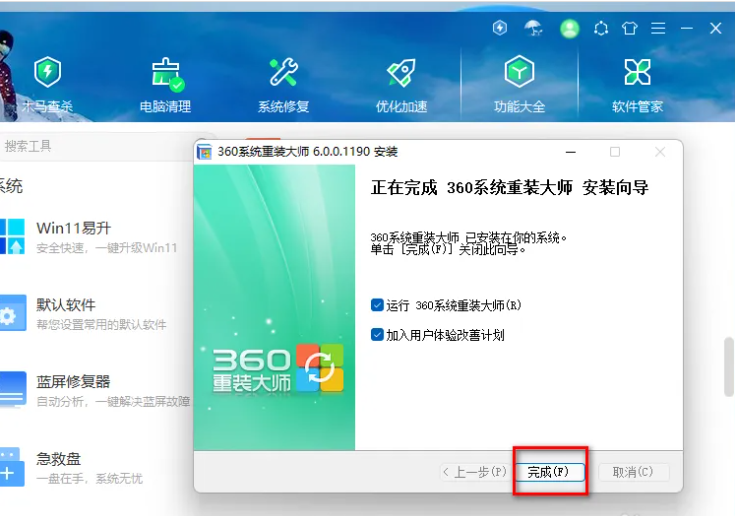The image size is (735, 516).
Task: Open the skin shirt icon
Action: [x=630, y=29]
